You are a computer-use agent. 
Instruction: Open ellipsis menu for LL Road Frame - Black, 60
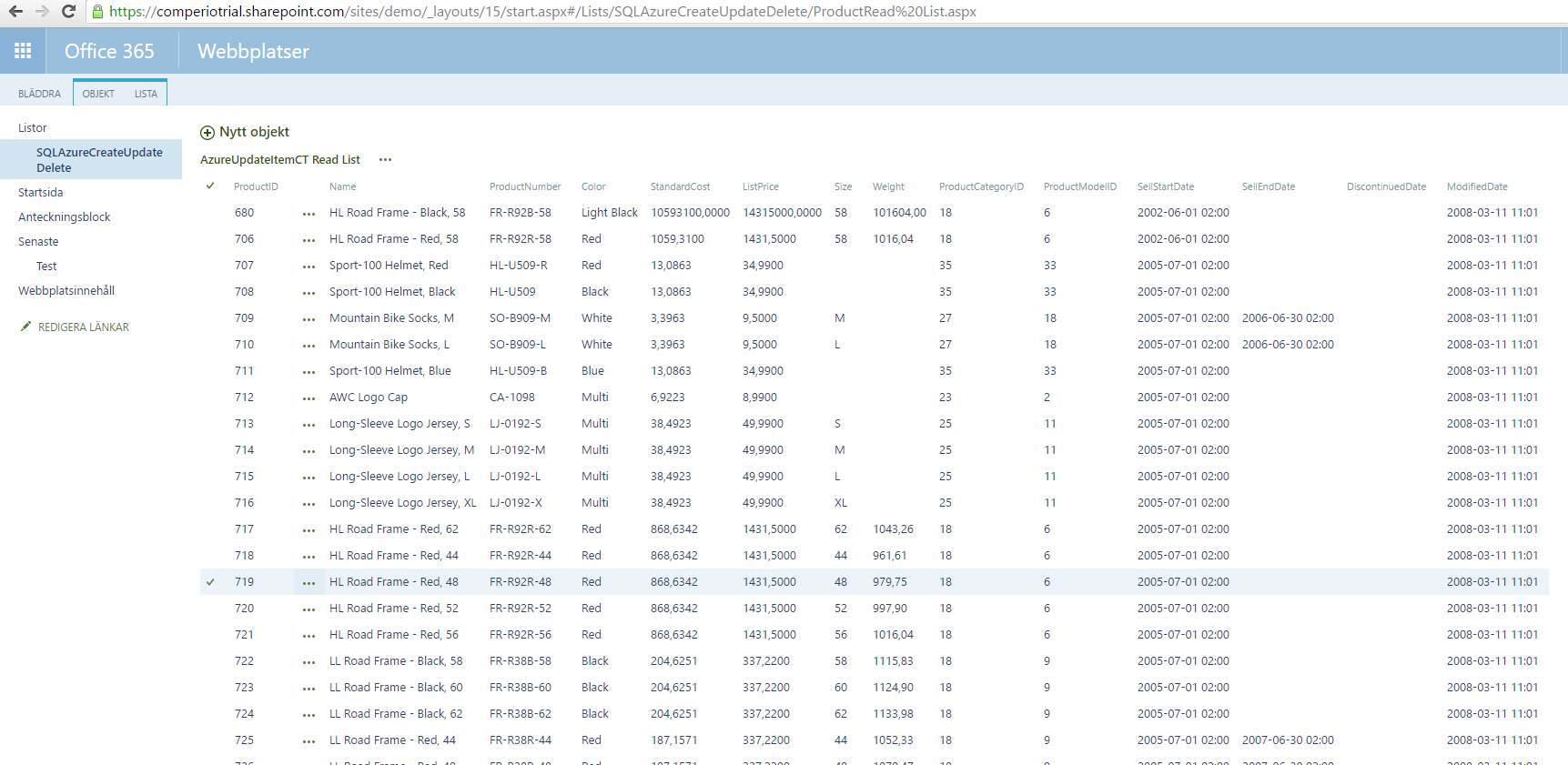point(309,689)
